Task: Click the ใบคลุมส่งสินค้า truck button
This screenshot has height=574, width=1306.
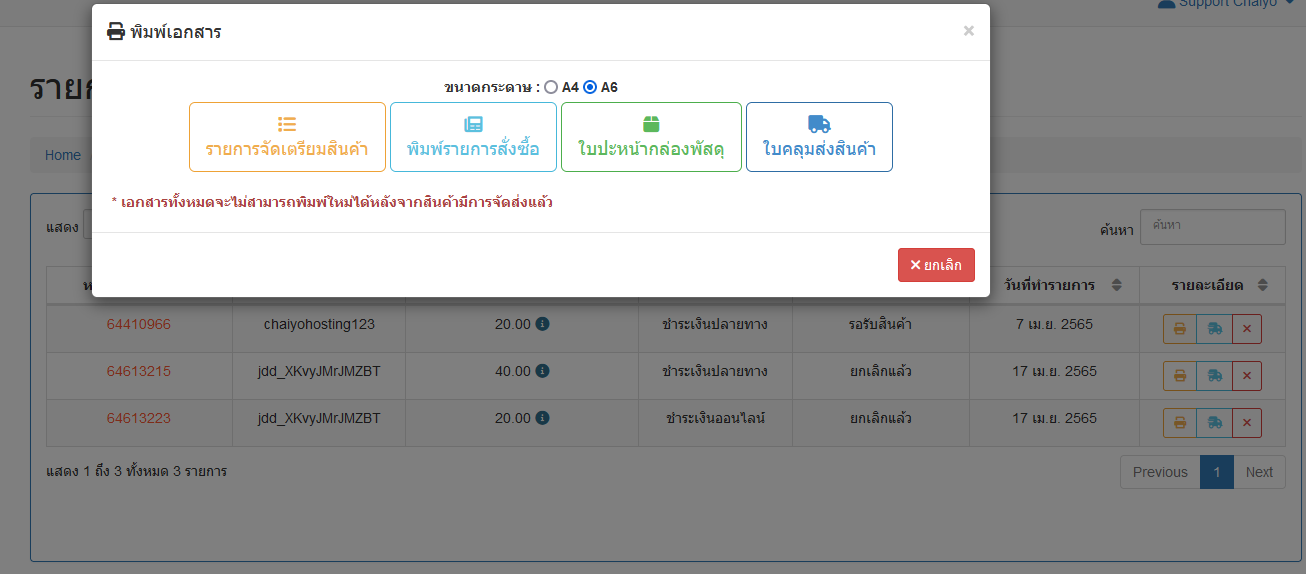Action: click(819, 137)
